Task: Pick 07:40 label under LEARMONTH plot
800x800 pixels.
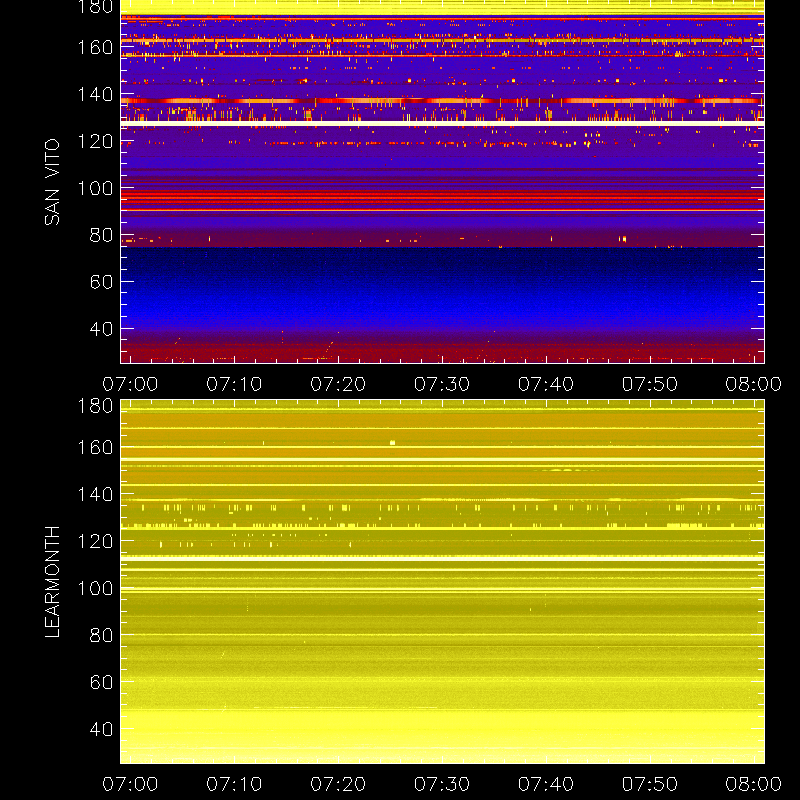Action: tap(546, 784)
